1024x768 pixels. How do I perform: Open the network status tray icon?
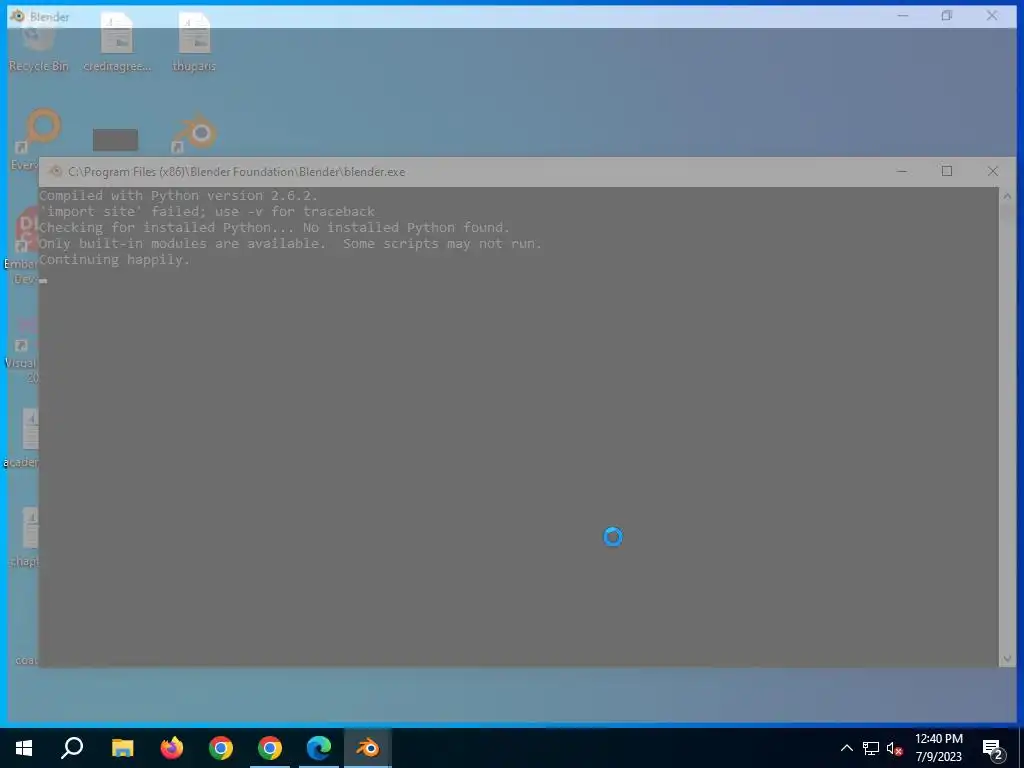coord(871,748)
